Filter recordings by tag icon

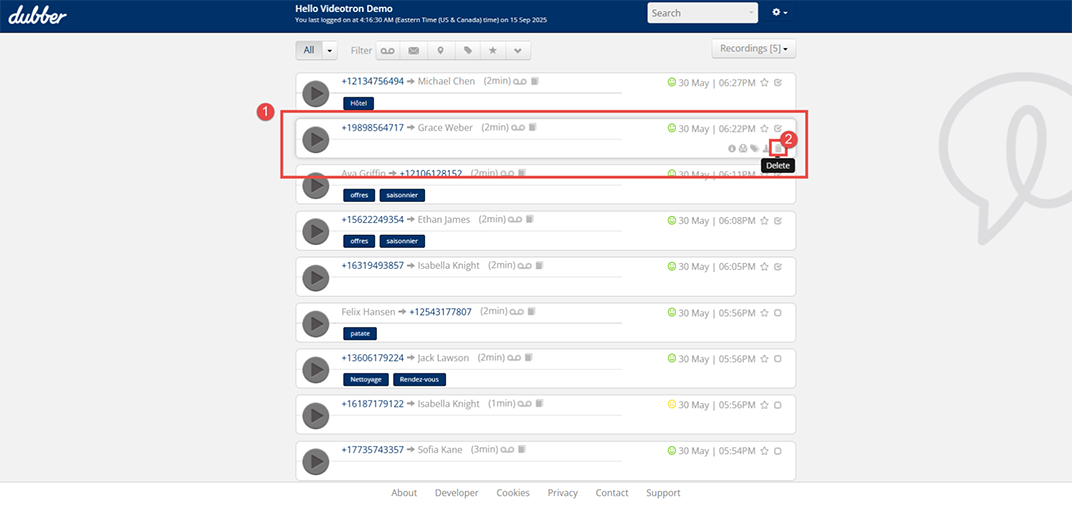click(x=467, y=51)
